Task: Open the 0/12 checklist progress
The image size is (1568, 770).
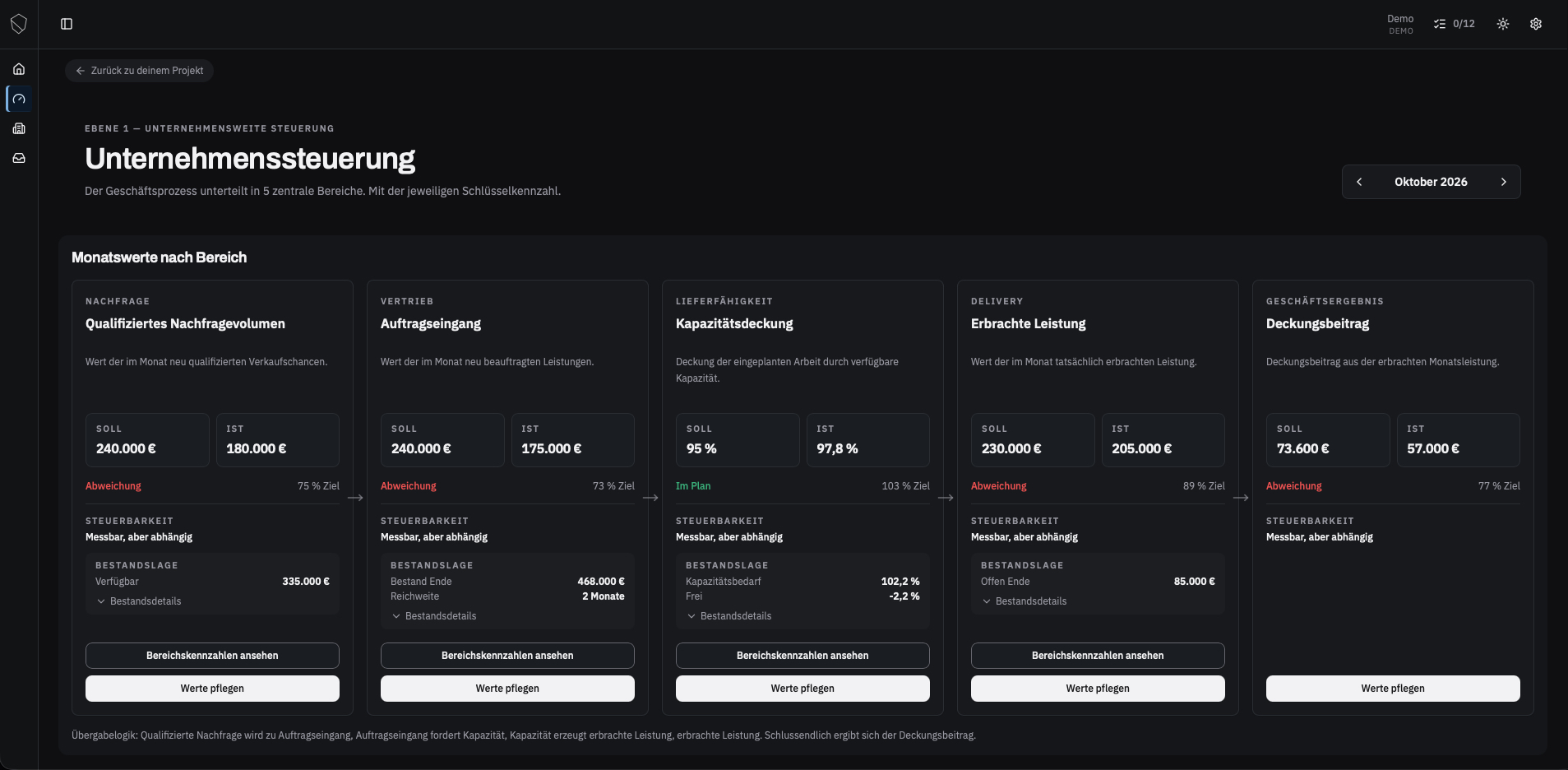Action: (1455, 24)
